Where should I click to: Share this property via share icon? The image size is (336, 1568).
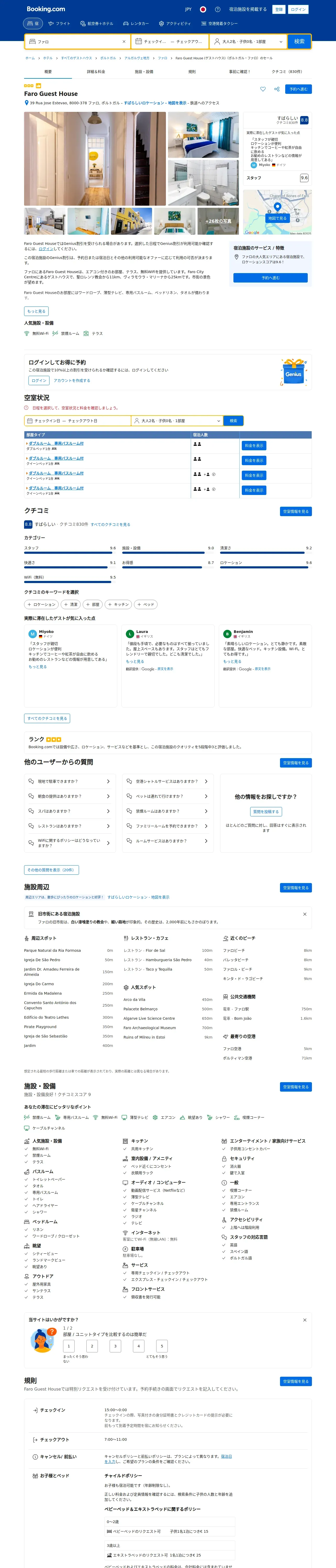point(277,89)
